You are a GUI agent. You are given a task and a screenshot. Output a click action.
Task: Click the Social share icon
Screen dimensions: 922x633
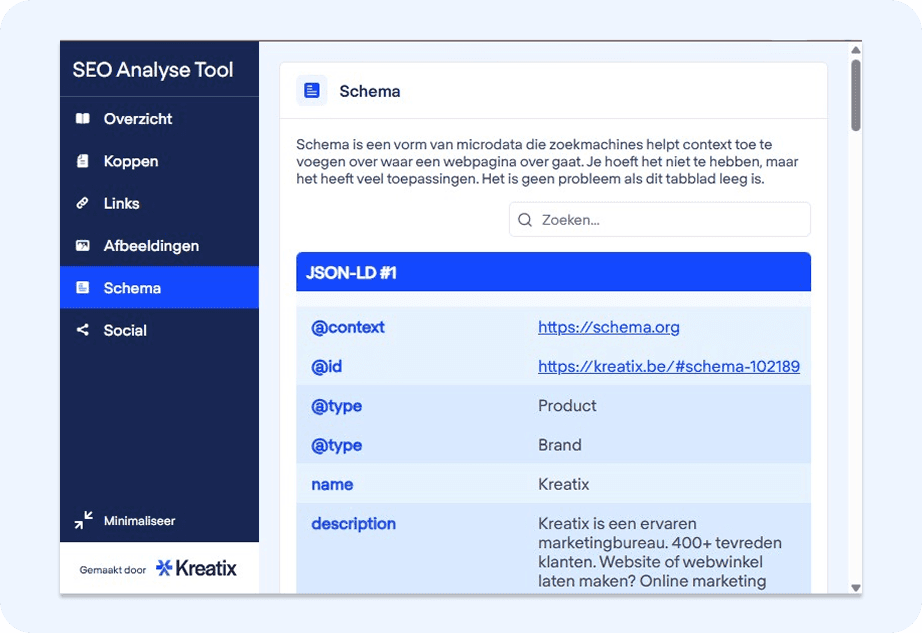click(83, 330)
